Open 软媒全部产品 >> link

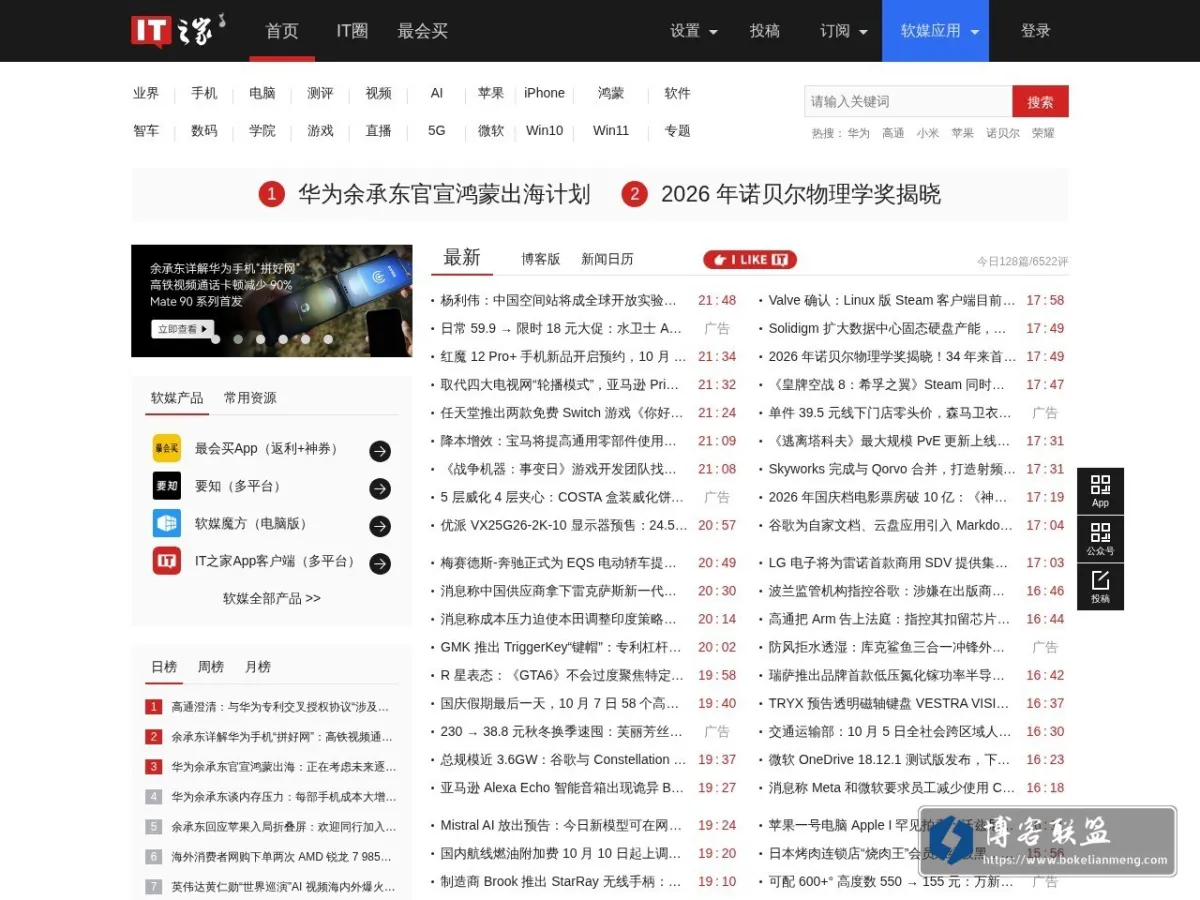coord(271,599)
